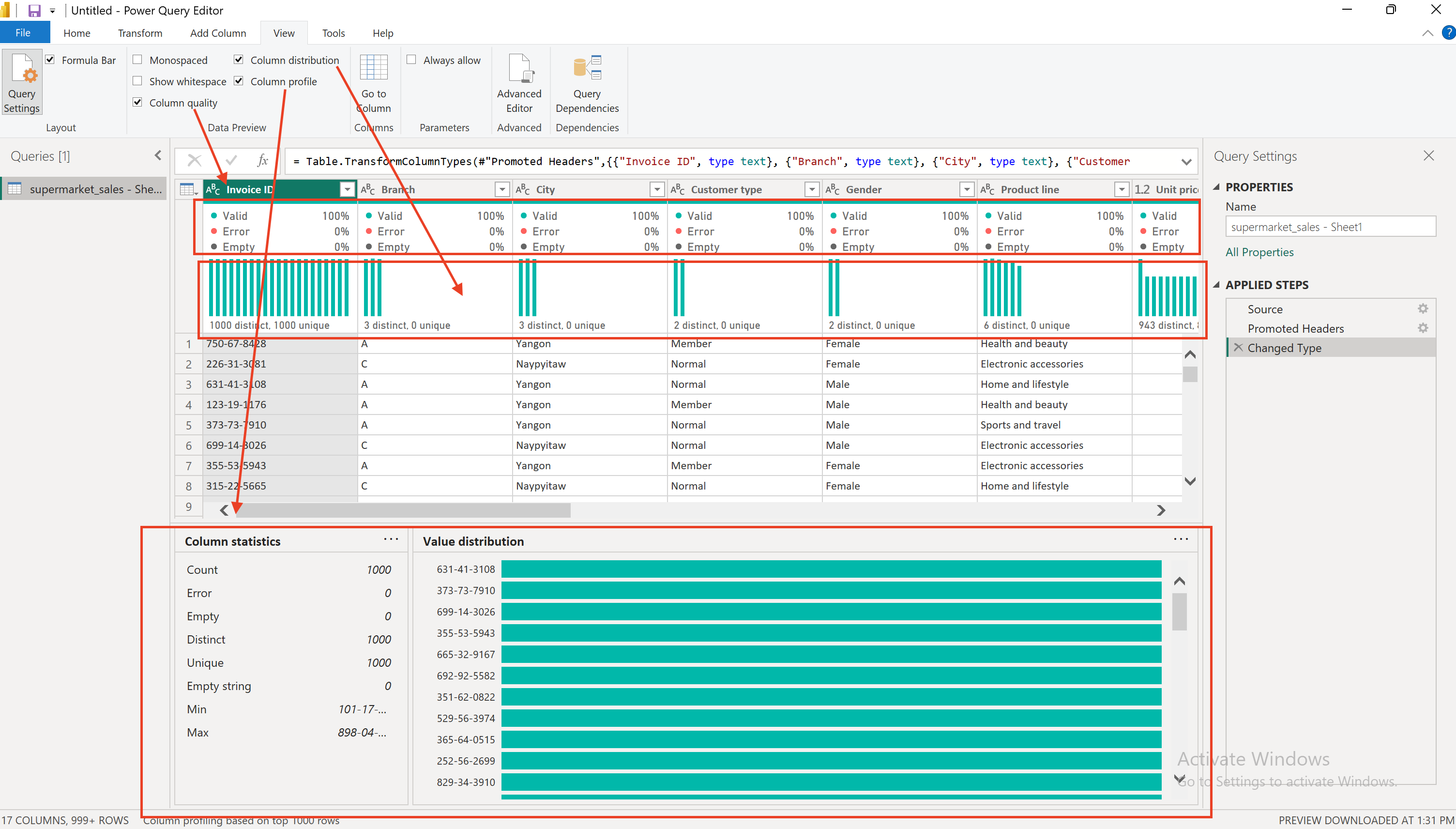Switch to the Home tab

click(x=77, y=33)
